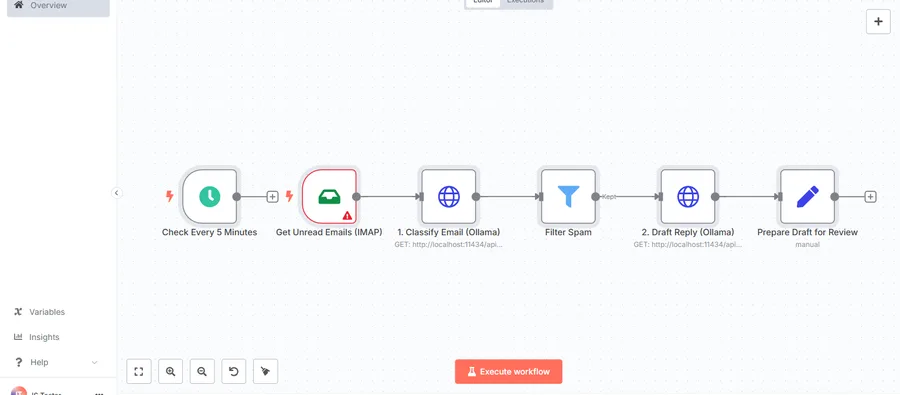Open the Prepare Draft for Review node

pos(808,196)
